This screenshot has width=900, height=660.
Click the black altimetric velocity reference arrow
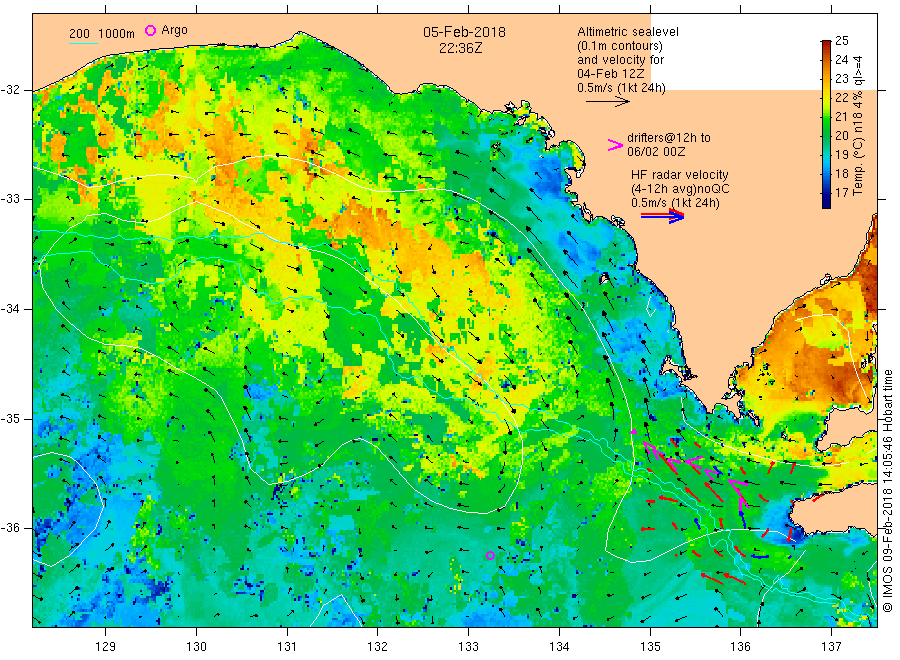pyautogui.click(x=607, y=102)
